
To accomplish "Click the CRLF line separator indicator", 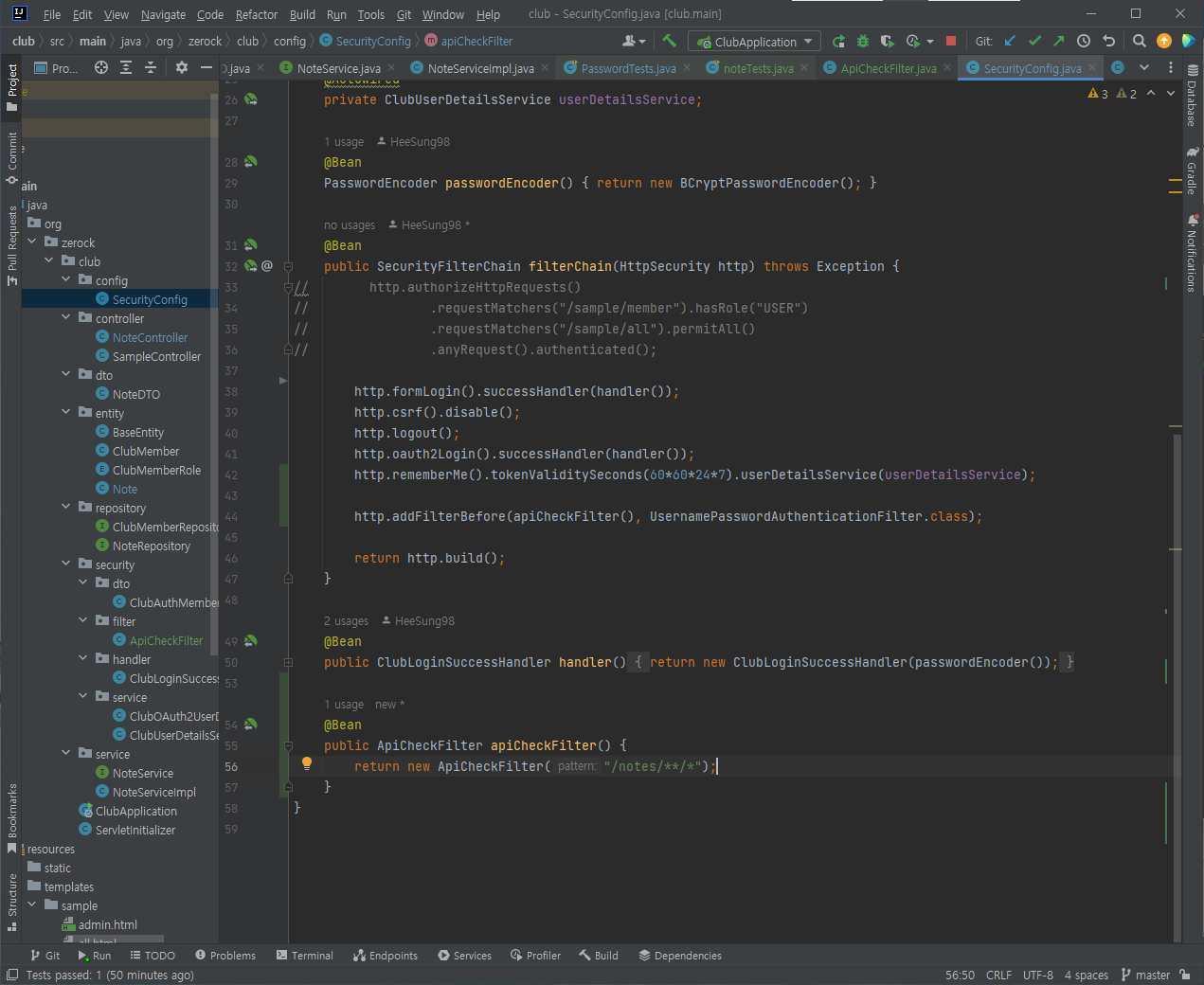I will pos(998,975).
